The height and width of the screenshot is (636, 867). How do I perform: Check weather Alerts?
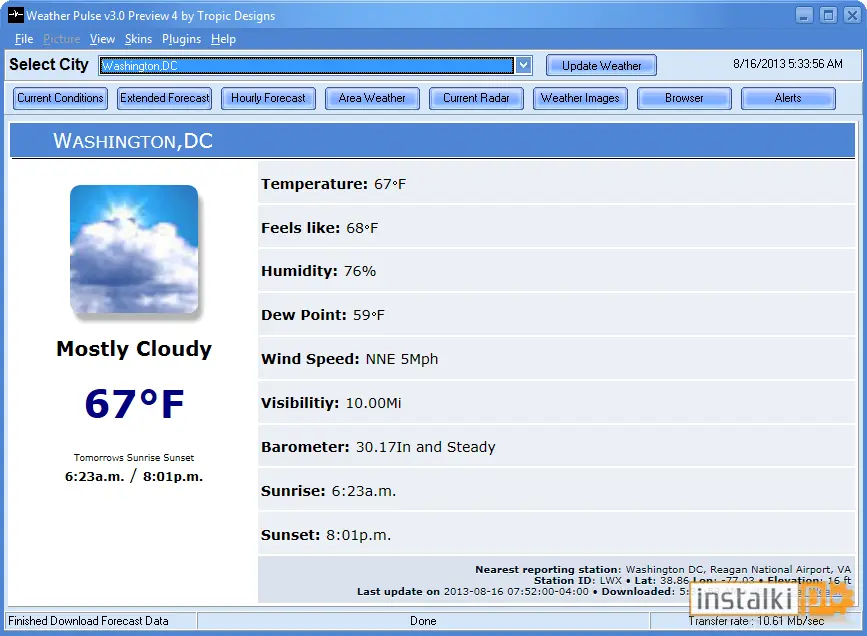coord(788,98)
